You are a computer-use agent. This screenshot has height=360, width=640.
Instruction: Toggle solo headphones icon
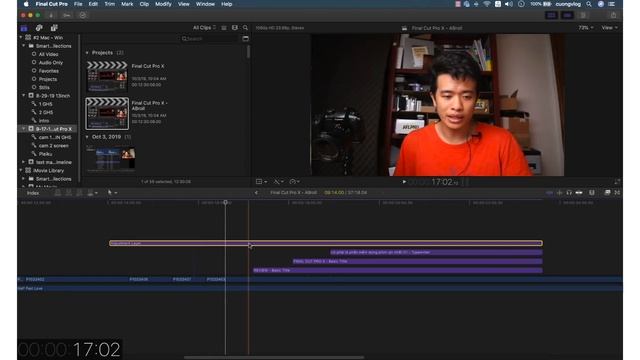(569, 192)
